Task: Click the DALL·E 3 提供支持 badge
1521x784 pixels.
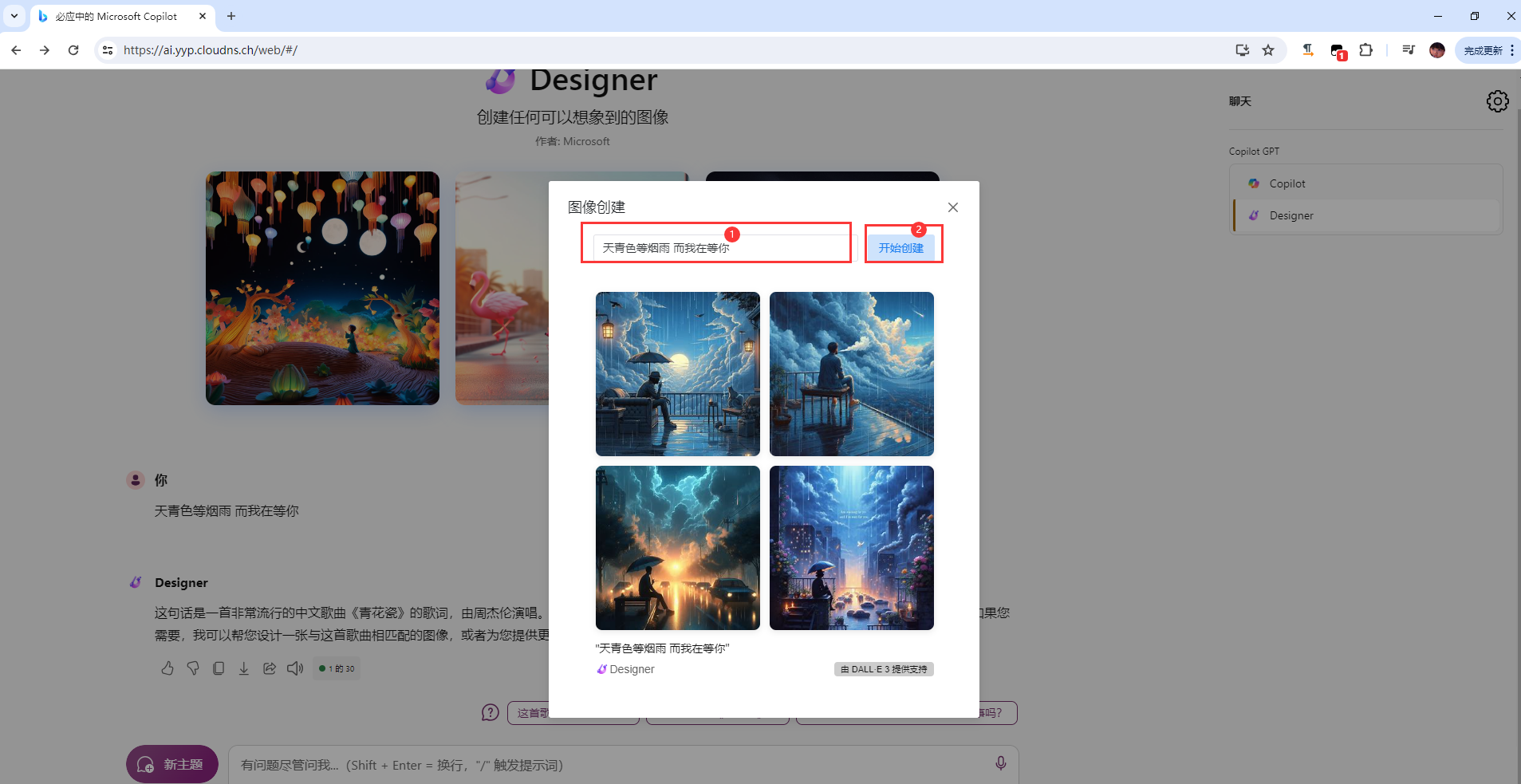Action: pos(884,669)
